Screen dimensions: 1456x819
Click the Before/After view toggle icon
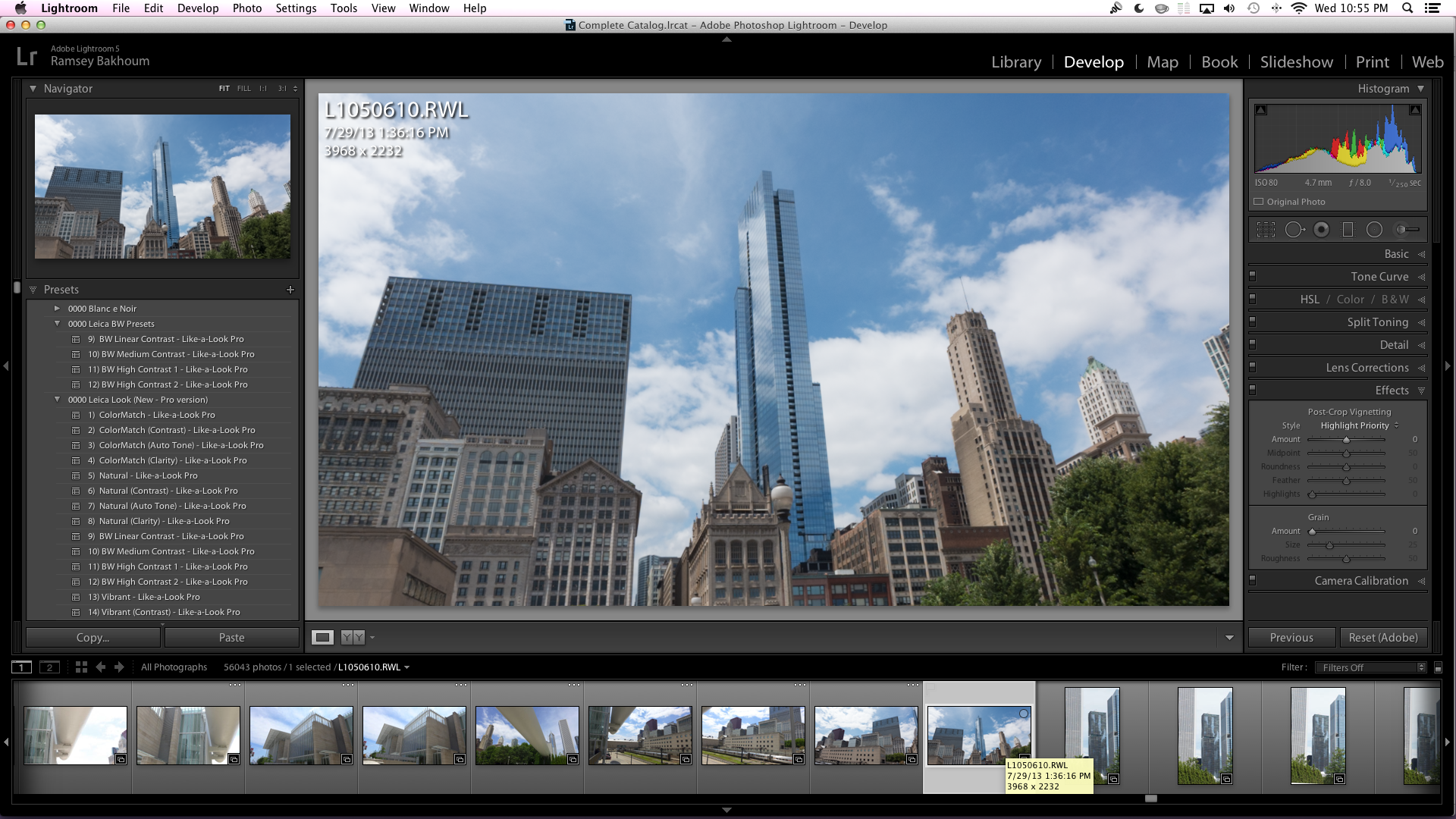click(x=353, y=636)
